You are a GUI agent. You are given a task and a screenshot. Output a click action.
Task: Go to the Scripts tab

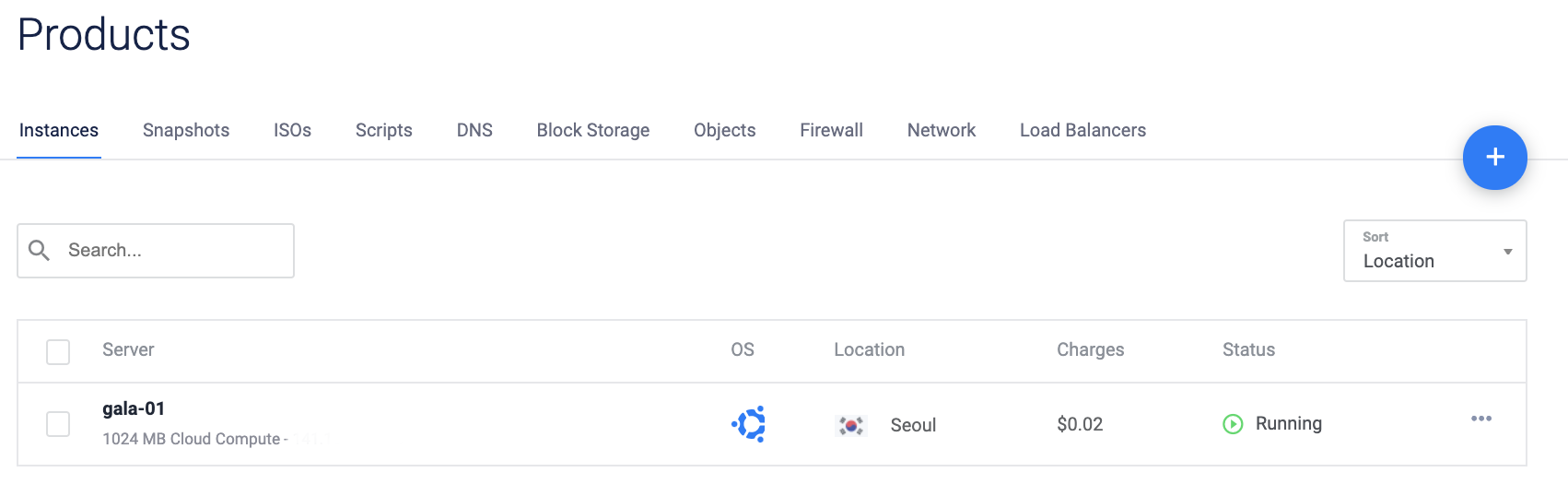[383, 130]
